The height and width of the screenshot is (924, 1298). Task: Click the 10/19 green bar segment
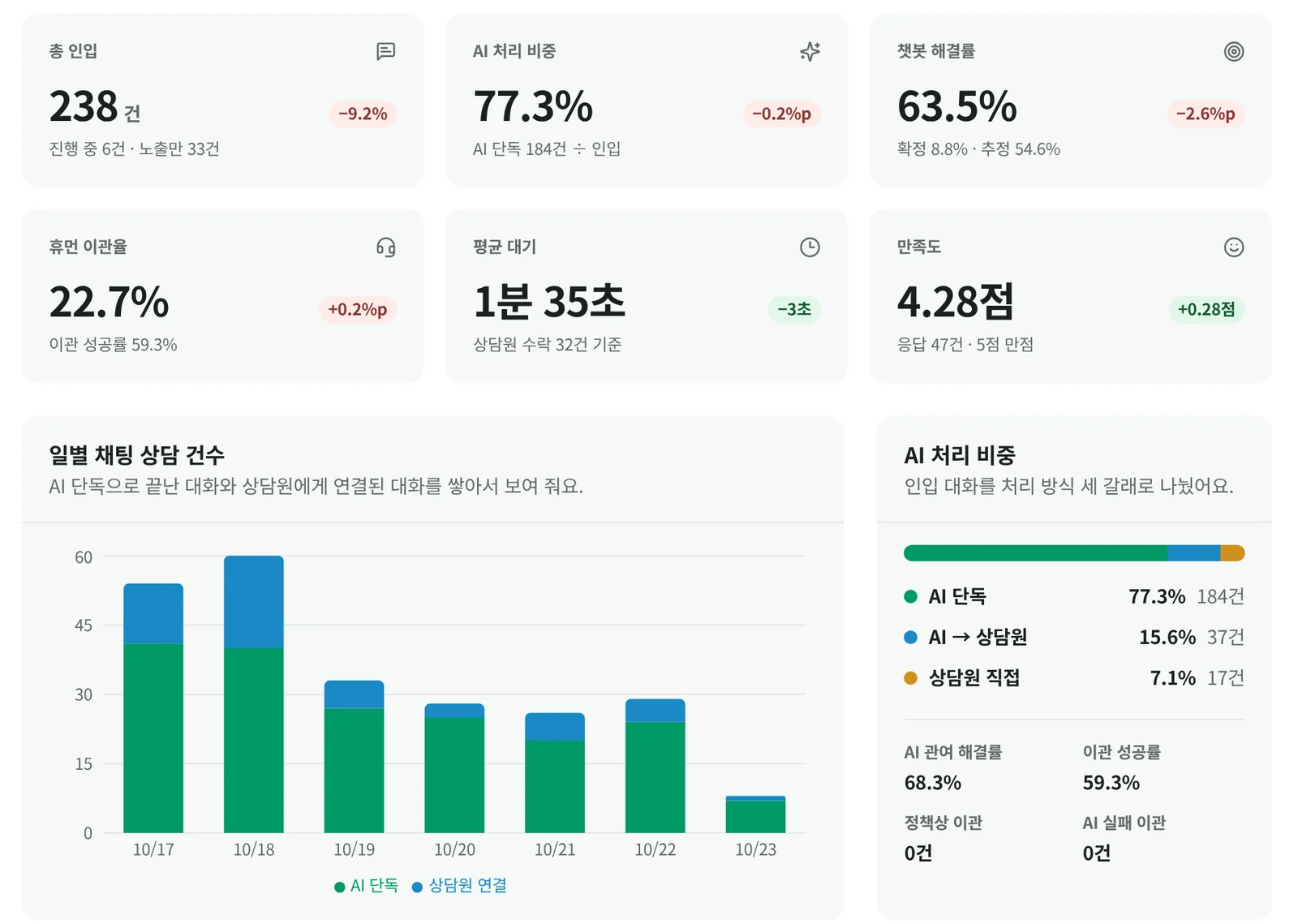click(x=355, y=771)
